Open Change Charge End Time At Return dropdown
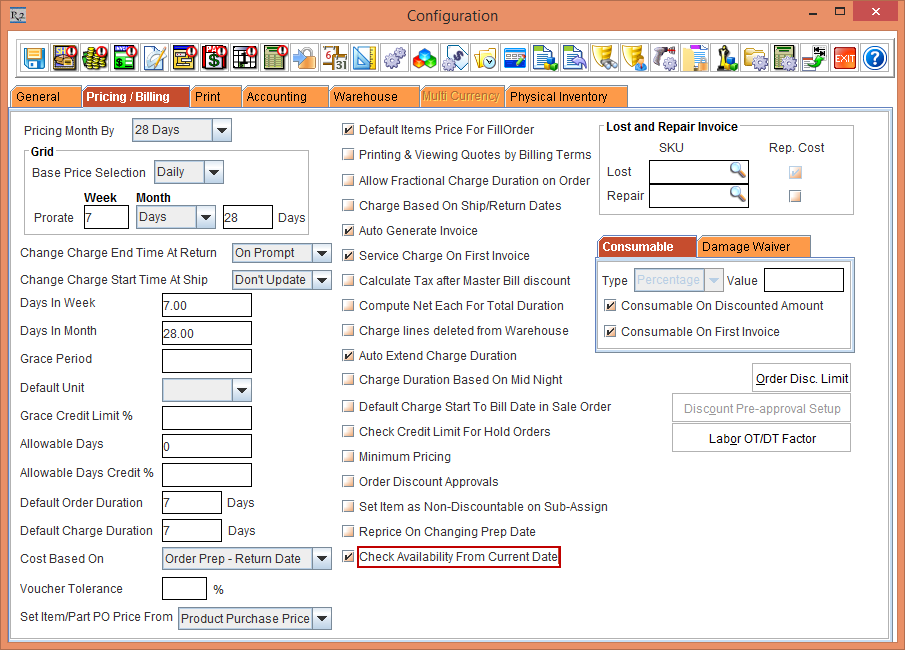The height and width of the screenshot is (650, 905). (x=321, y=254)
